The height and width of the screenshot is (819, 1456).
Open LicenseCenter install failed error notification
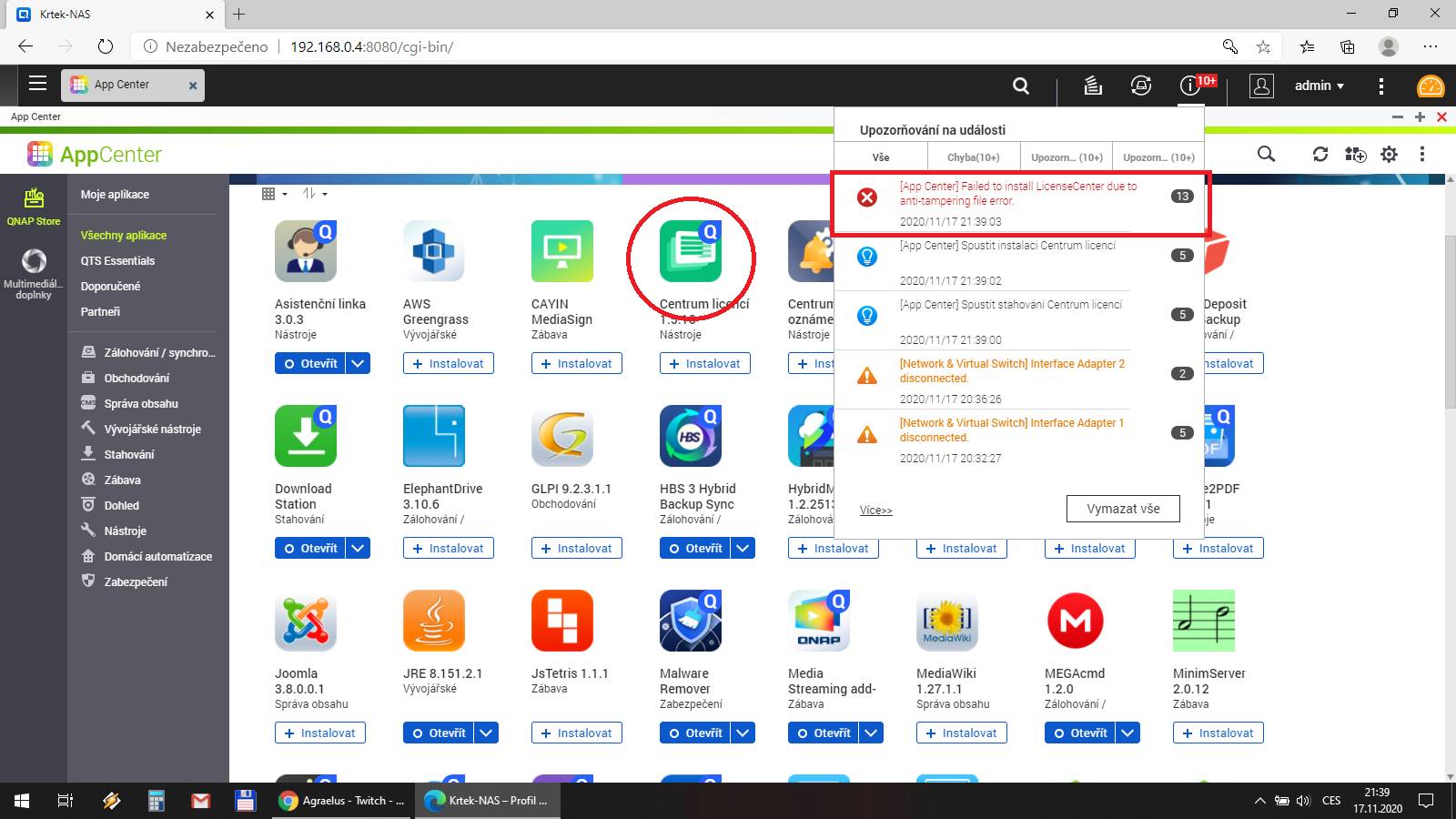coord(1020,202)
